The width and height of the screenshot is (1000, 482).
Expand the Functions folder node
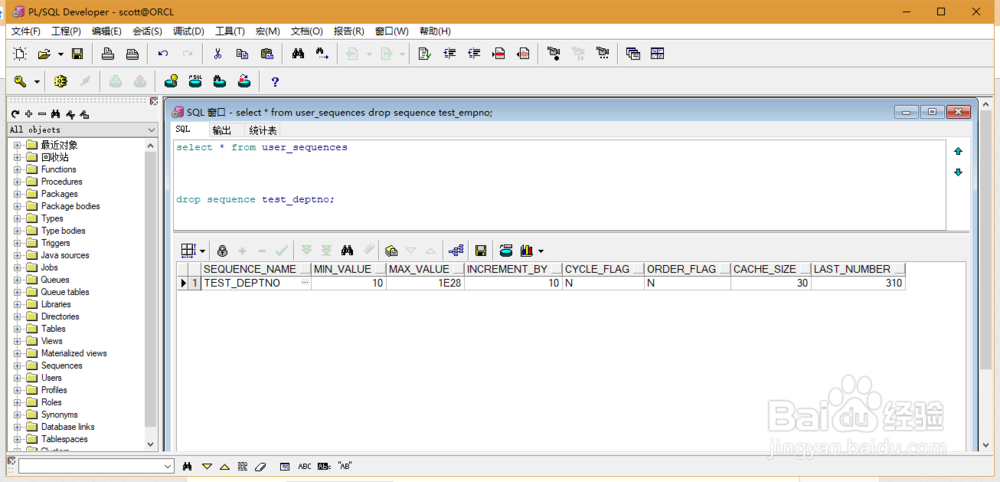17,170
